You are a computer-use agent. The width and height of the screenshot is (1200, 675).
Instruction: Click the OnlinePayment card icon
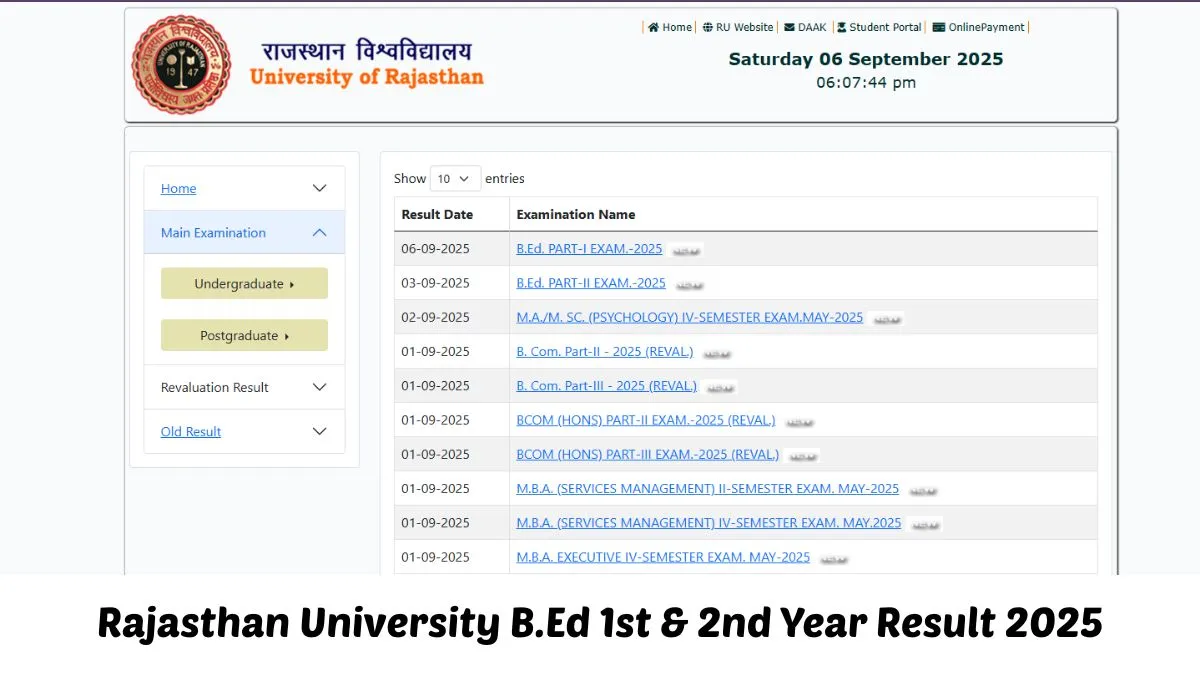click(938, 28)
